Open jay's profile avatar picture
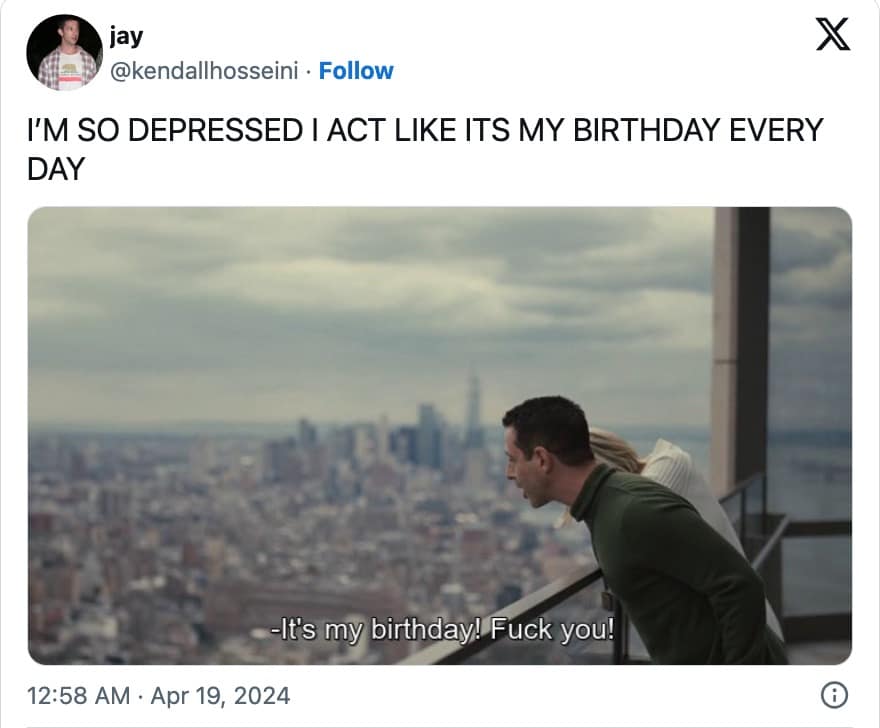 click(x=64, y=53)
